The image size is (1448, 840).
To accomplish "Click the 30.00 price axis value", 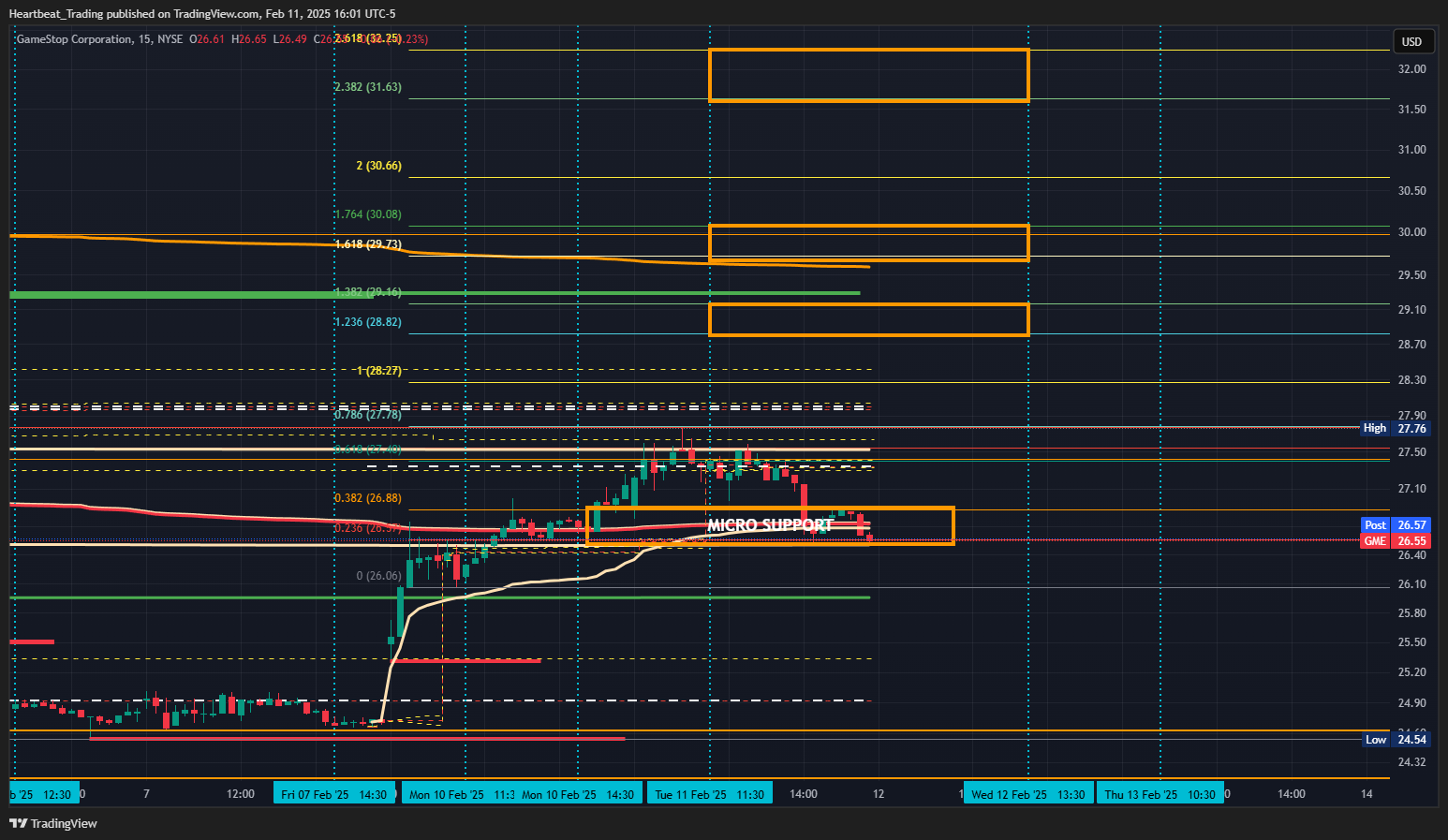I will [x=1411, y=232].
